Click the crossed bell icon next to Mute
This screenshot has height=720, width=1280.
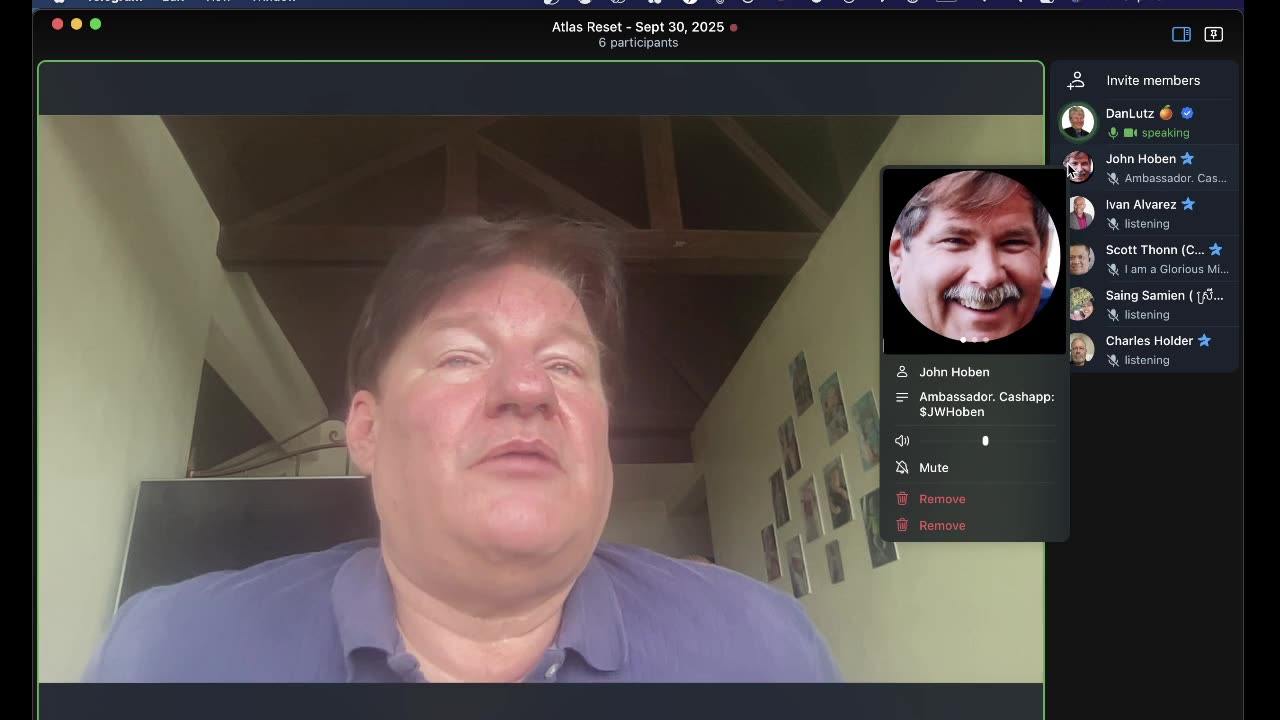(902, 468)
